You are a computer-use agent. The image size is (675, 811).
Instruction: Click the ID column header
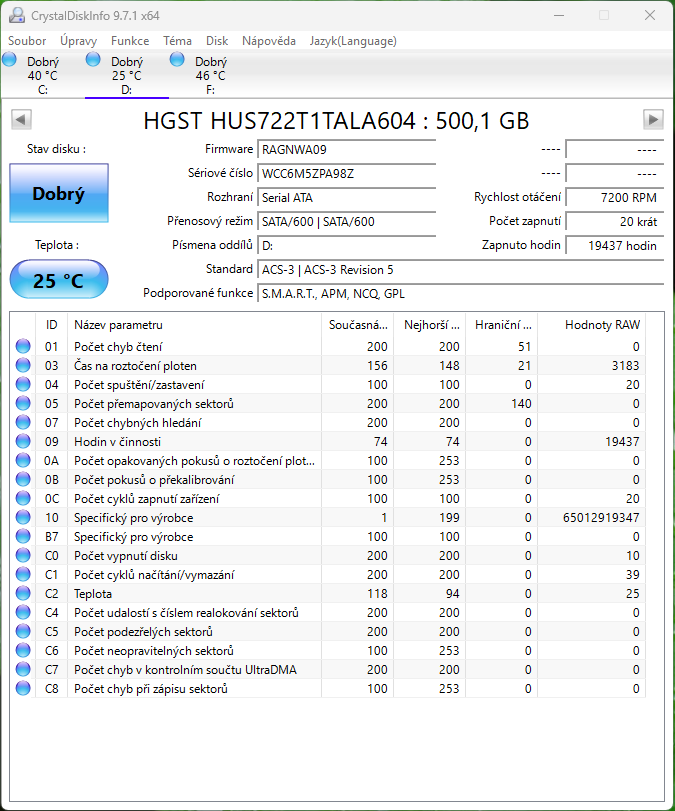51,325
